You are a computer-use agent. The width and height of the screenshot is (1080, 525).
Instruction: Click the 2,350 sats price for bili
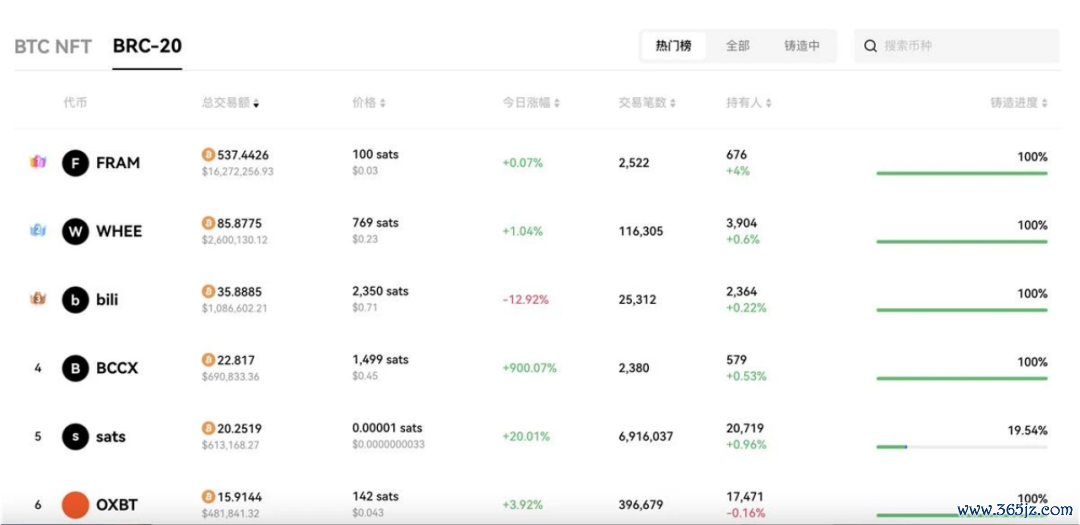pos(380,291)
